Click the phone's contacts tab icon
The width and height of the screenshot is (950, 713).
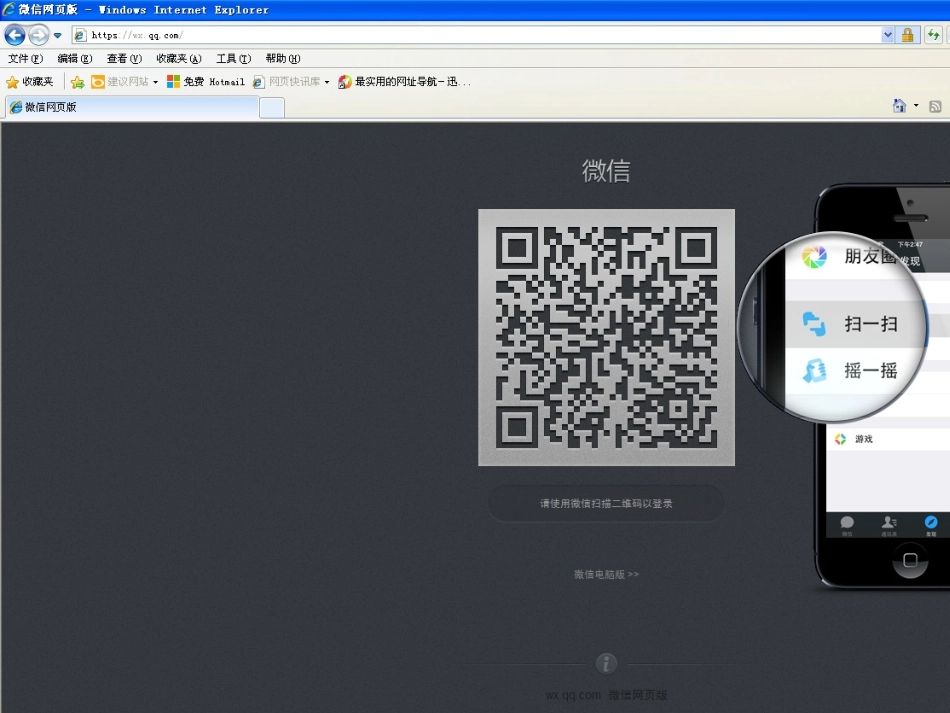click(x=889, y=523)
